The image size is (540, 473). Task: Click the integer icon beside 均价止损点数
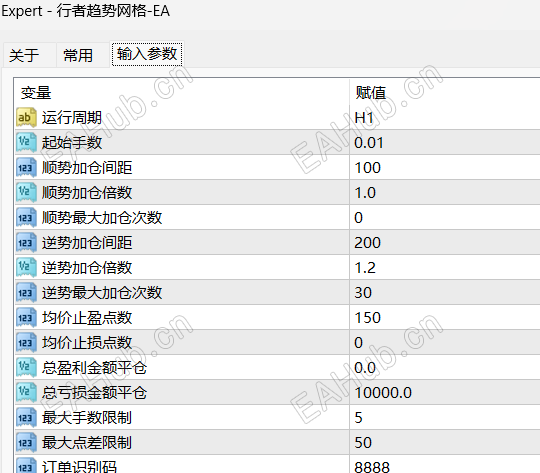tap(26, 342)
